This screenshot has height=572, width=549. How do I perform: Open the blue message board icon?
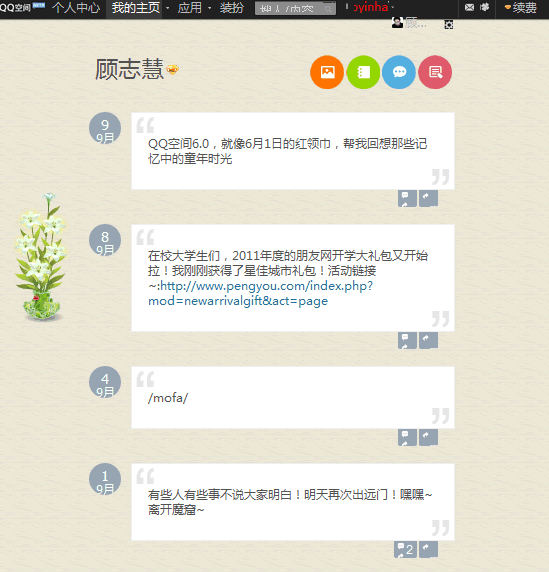click(399, 72)
